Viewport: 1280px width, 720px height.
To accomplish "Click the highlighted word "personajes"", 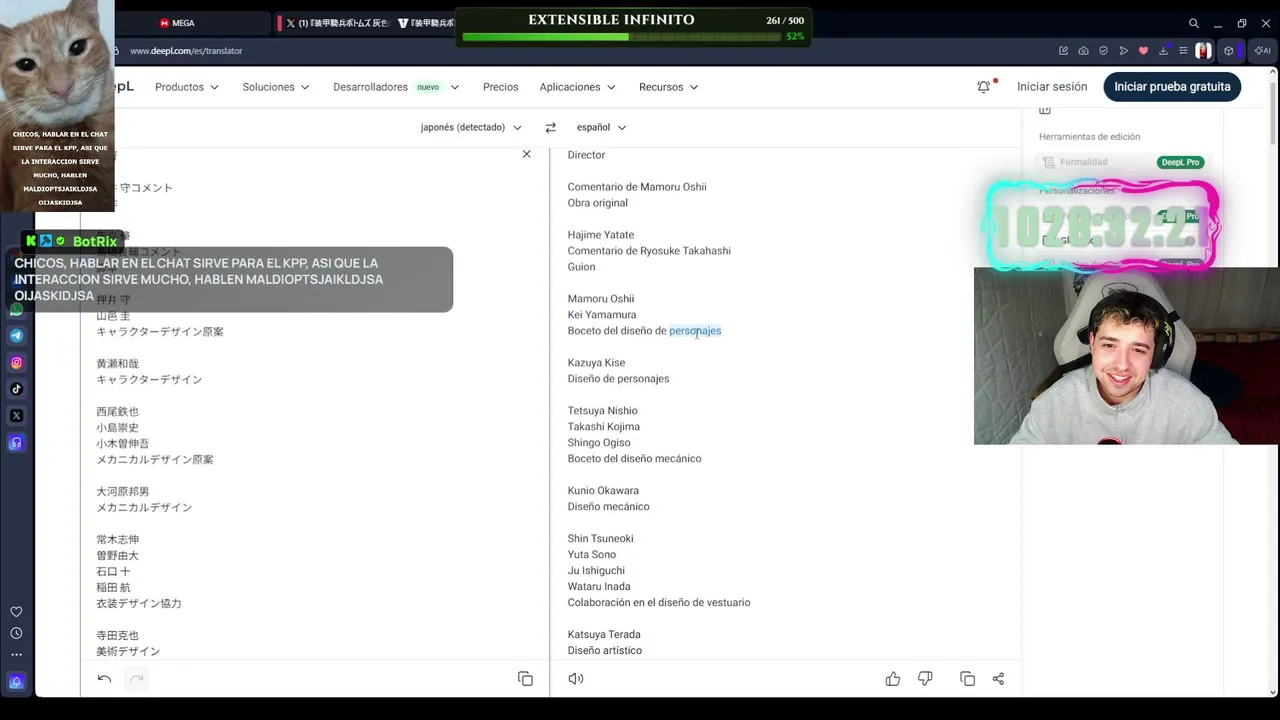I will (x=695, y=331).
